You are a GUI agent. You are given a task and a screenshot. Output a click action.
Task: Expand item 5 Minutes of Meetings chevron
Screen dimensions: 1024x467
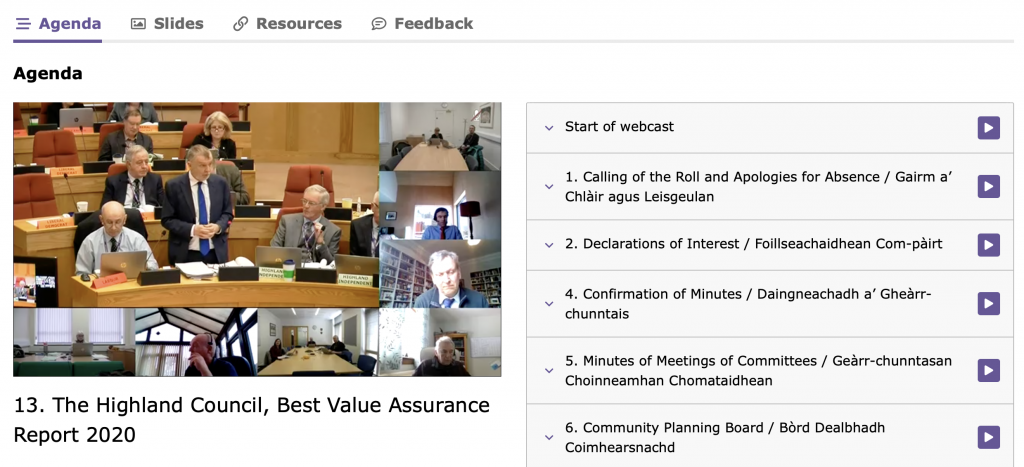click(549, 370)
